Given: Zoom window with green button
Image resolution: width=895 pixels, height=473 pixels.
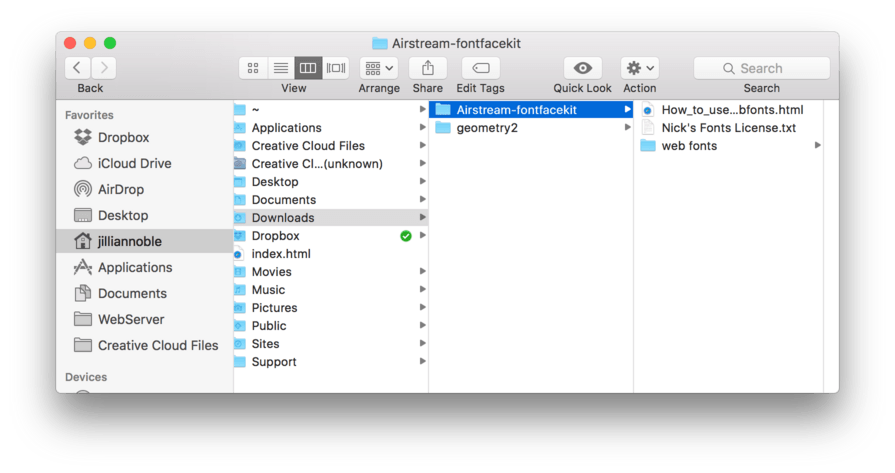Looking at the screenshot, I should pos(110,43).
